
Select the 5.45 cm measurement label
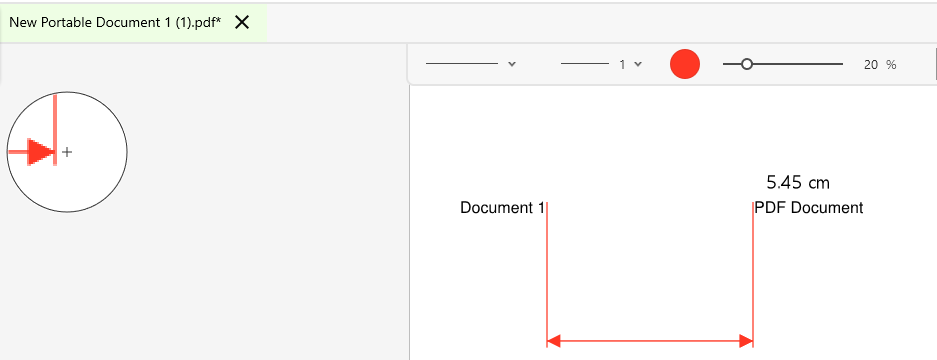798,182
